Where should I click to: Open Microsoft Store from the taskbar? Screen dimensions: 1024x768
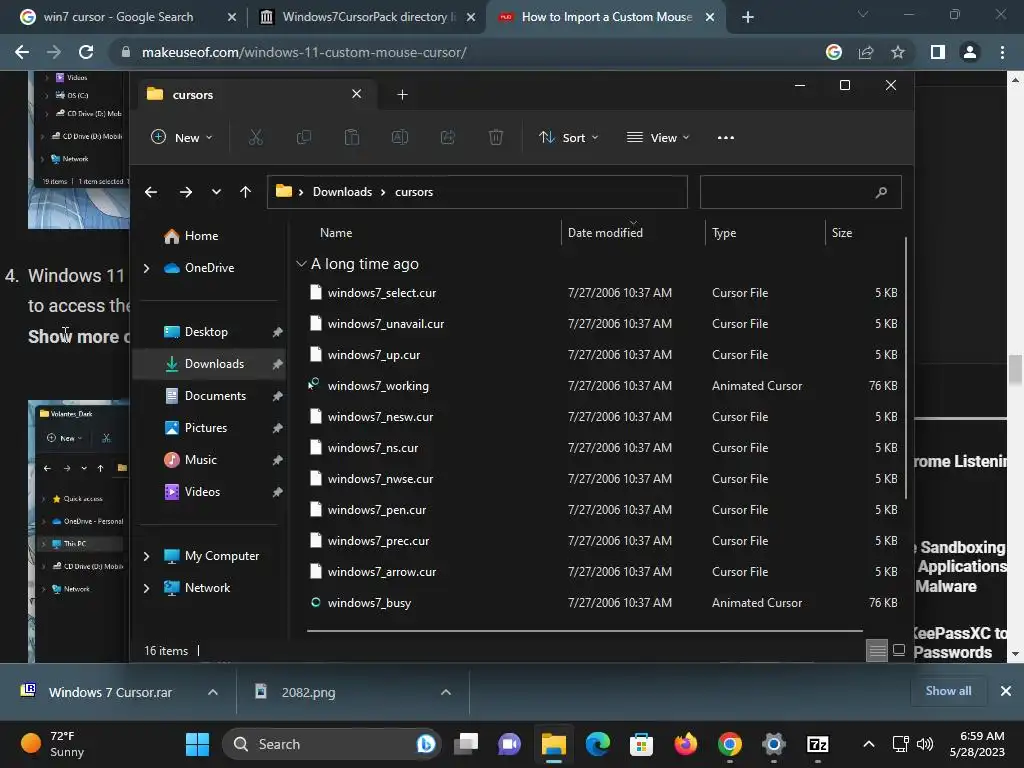[x=641, y=744]
